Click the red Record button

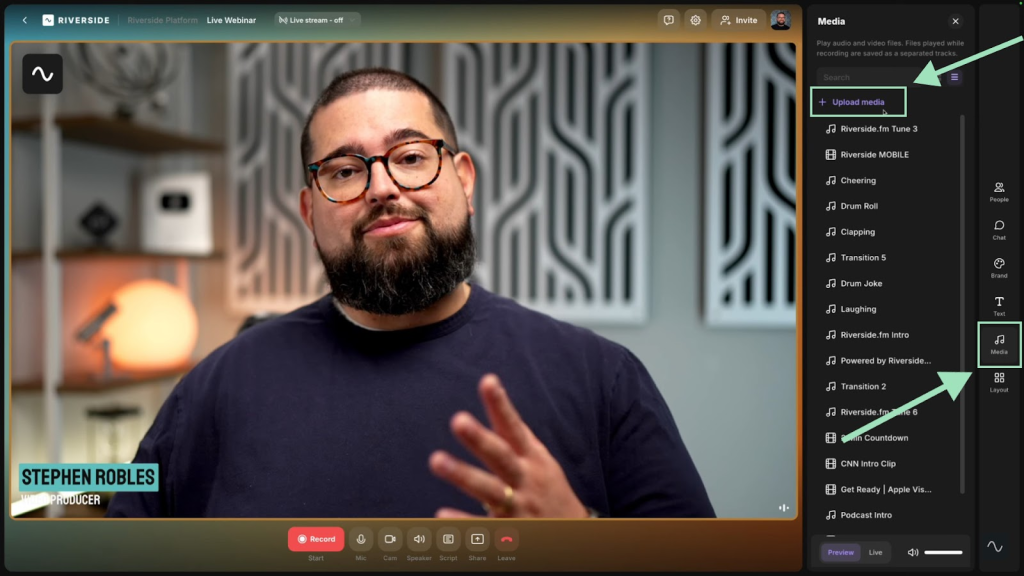click(316, 539)
